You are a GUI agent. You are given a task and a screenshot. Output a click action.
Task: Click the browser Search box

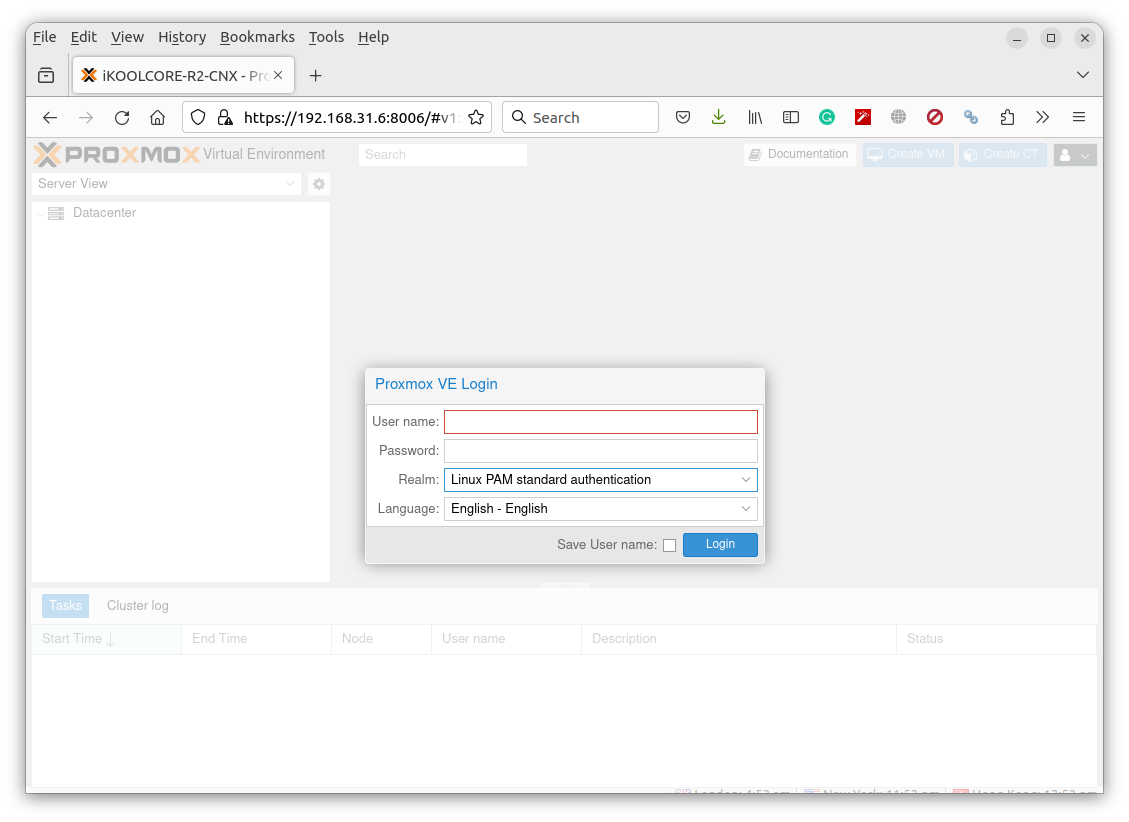(580, 117)
